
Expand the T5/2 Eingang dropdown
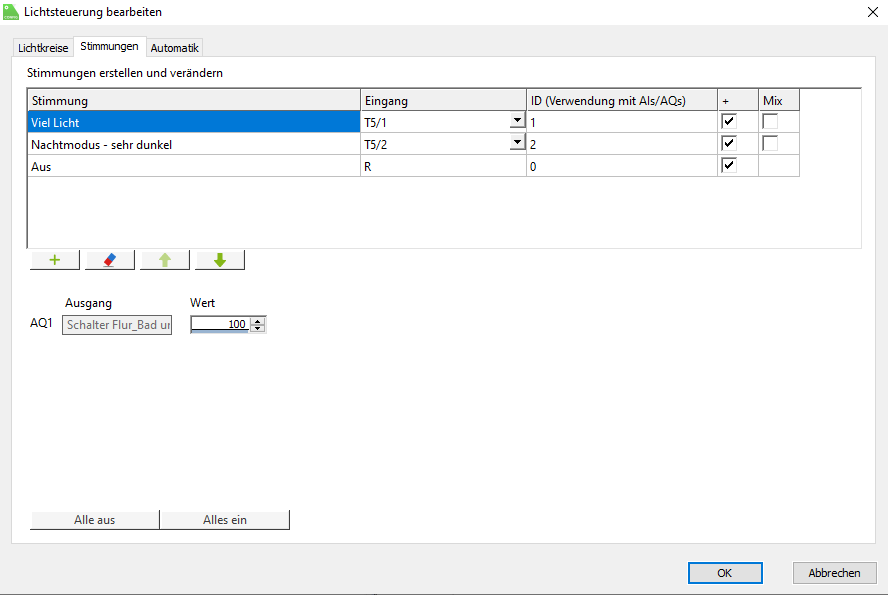coord(517,144)
